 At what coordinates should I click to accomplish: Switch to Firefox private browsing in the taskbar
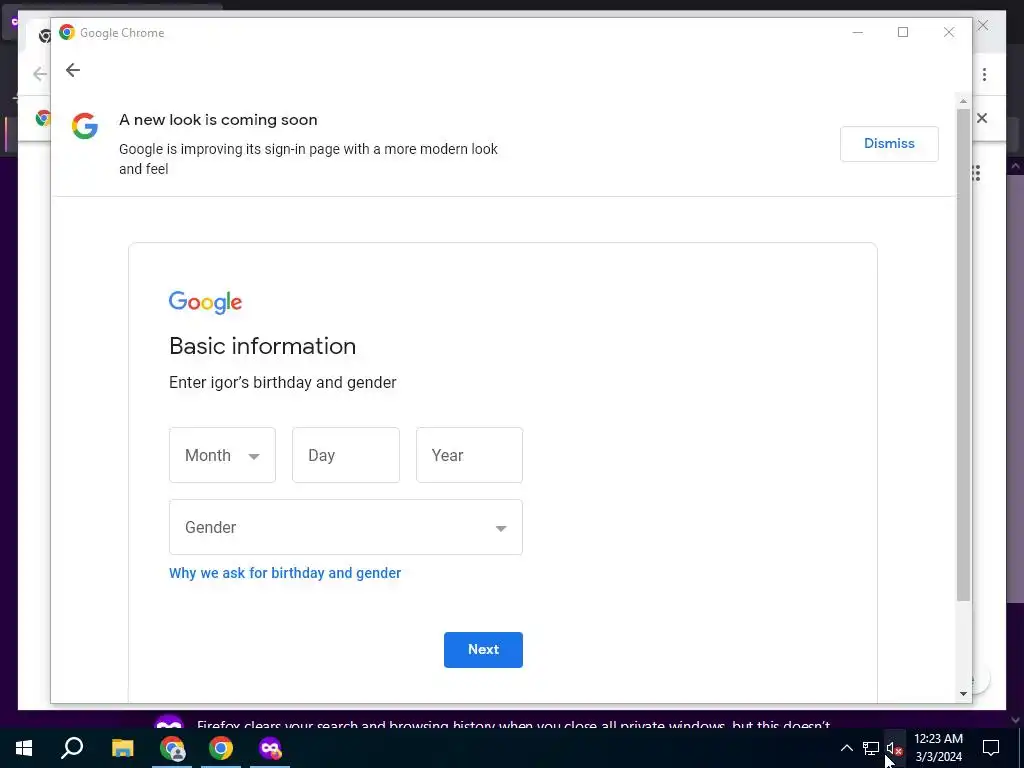pos(270,748)
